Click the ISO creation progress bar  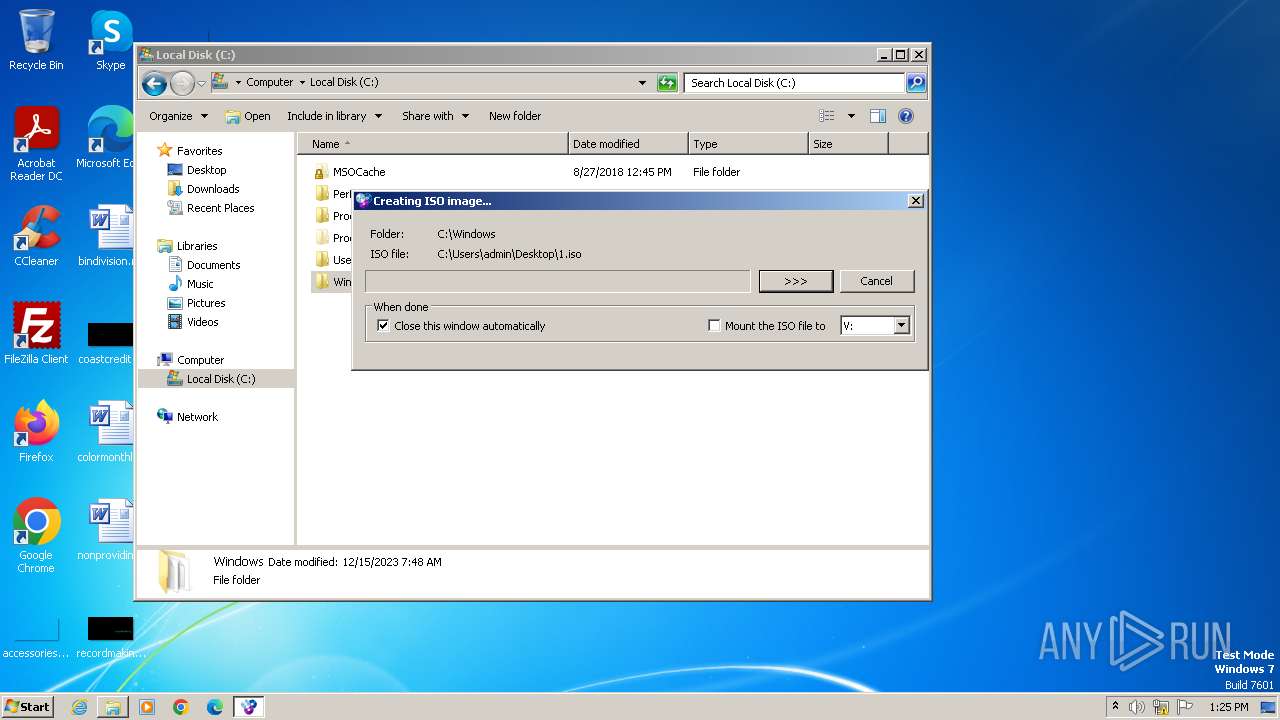tap(558, 281)
